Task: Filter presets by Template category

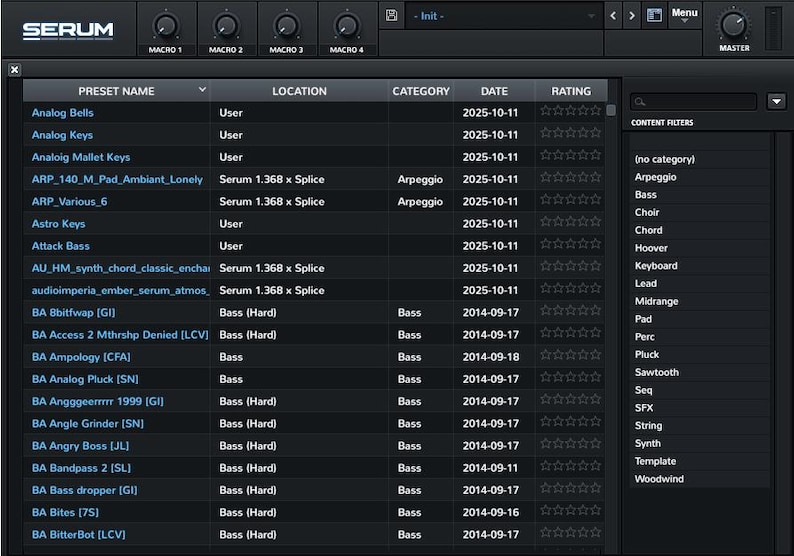Action: (655, 461)
